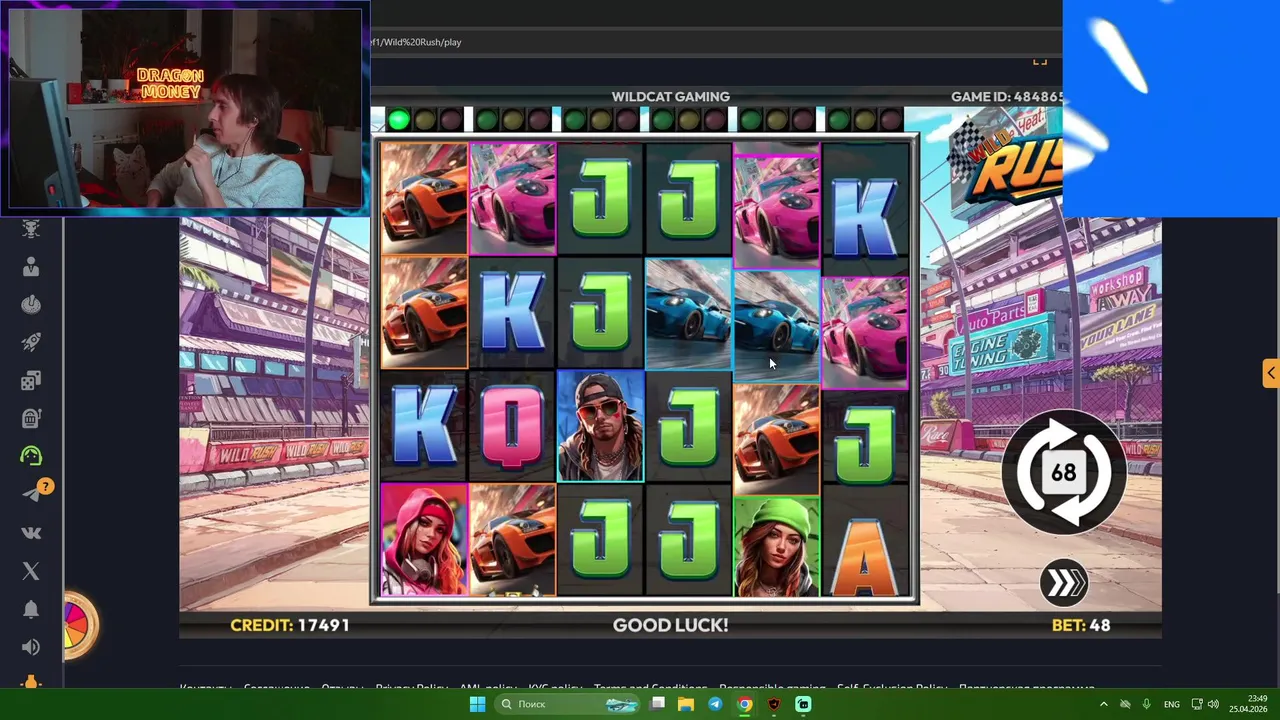Open the joystick games sidebar icon
1280x720 pixels.
point(31,304)
